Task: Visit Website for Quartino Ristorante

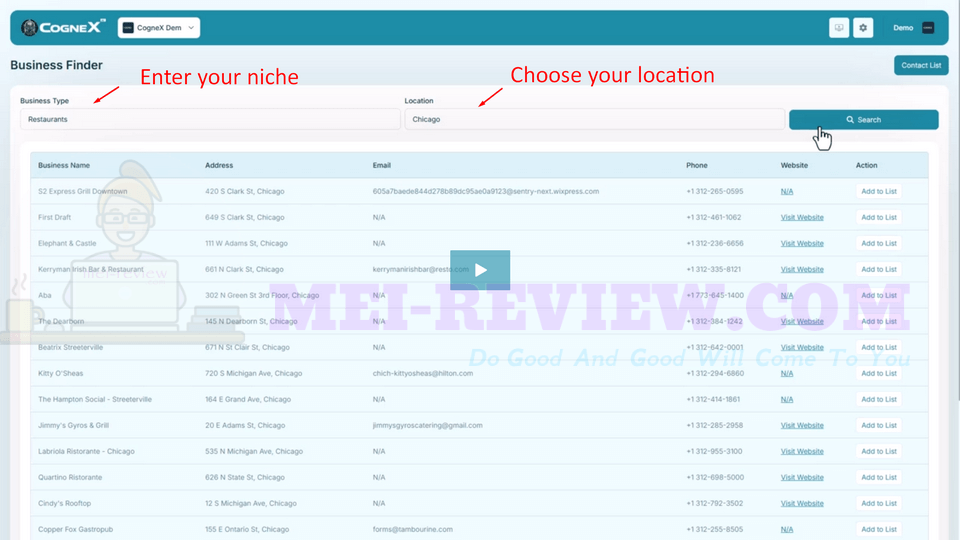Action: click(x=801, y=478)
